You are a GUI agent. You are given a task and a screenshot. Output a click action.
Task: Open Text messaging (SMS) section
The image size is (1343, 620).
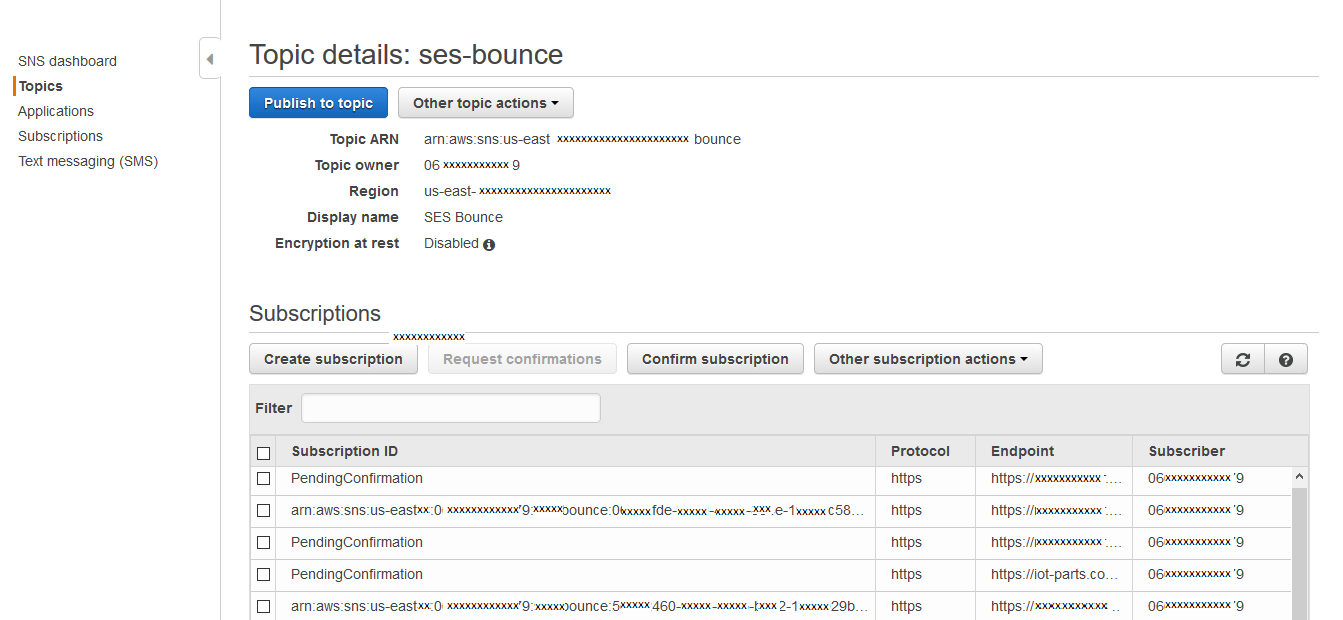(x=88, y=161)
